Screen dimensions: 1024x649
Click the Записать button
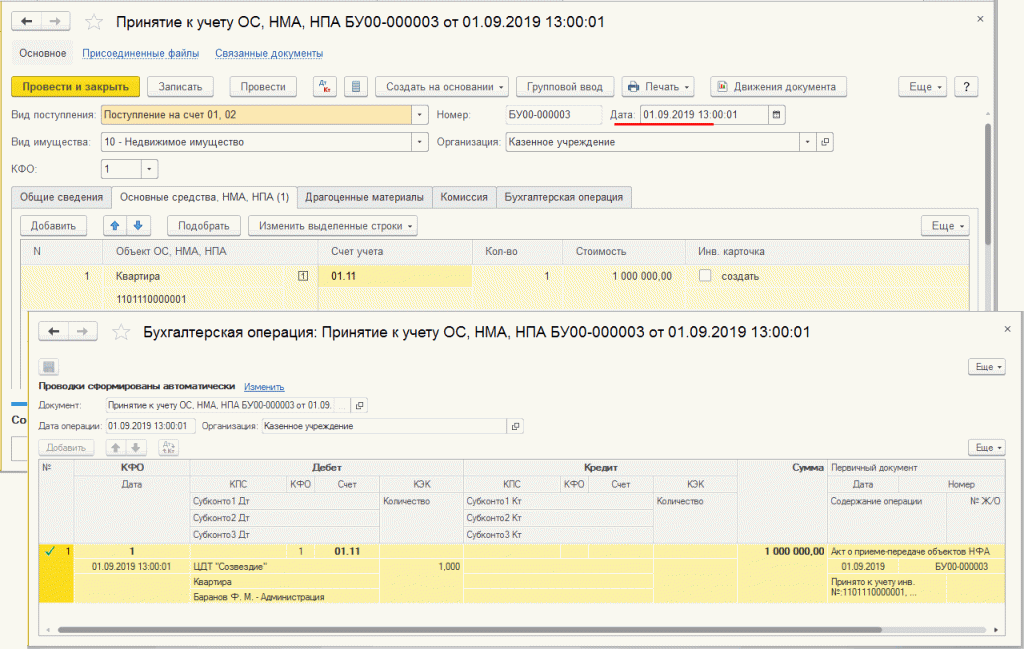point(180,87)
